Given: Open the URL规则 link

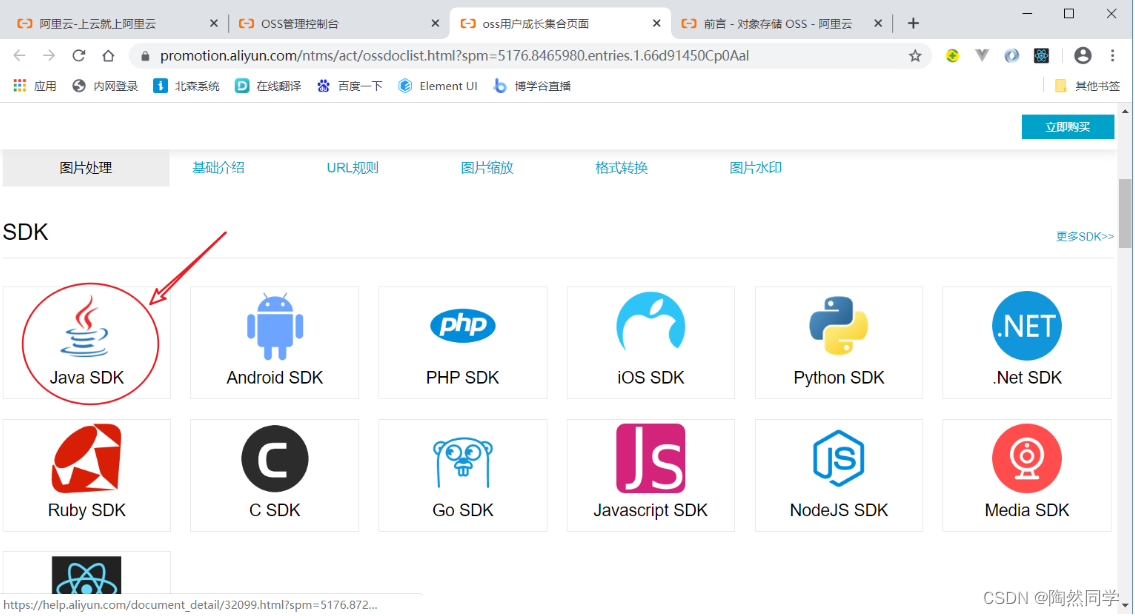Looking at the screenshot, I should click(353, 168).
